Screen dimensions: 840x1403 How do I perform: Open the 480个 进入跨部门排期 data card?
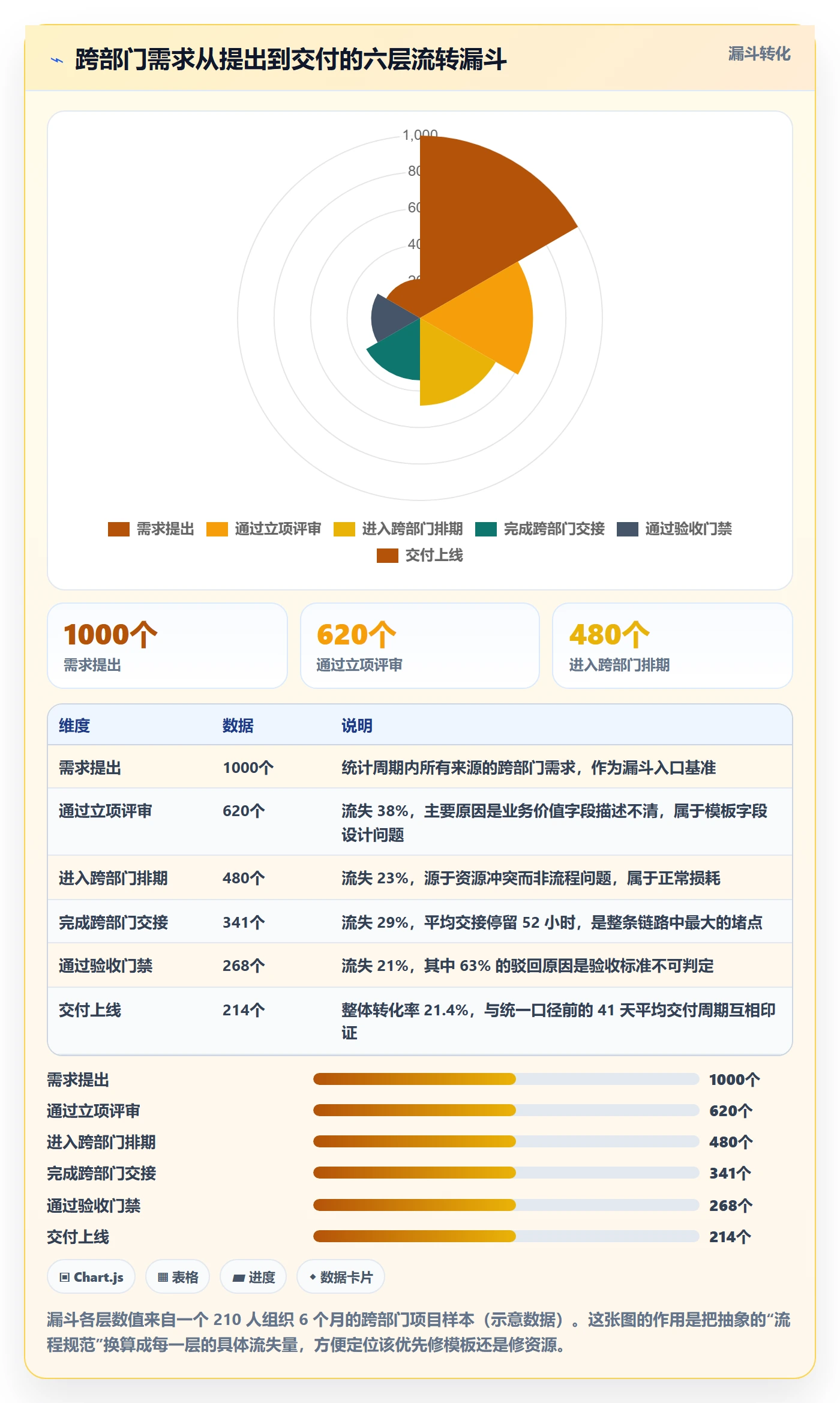click(x=673, y=646)
